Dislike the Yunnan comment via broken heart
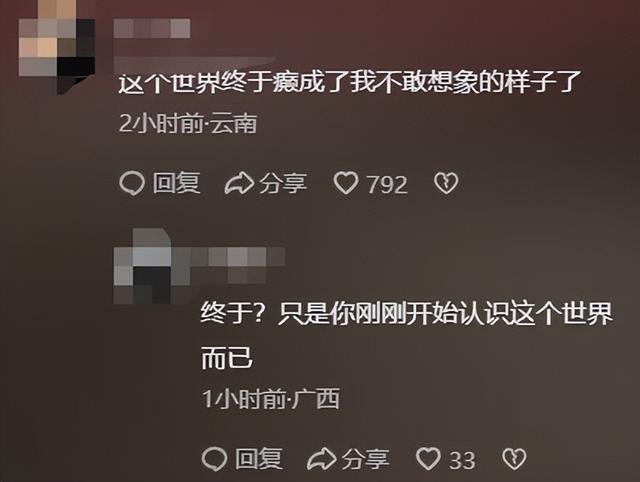This screenshot has height=482, width=640. coord(446,183)
